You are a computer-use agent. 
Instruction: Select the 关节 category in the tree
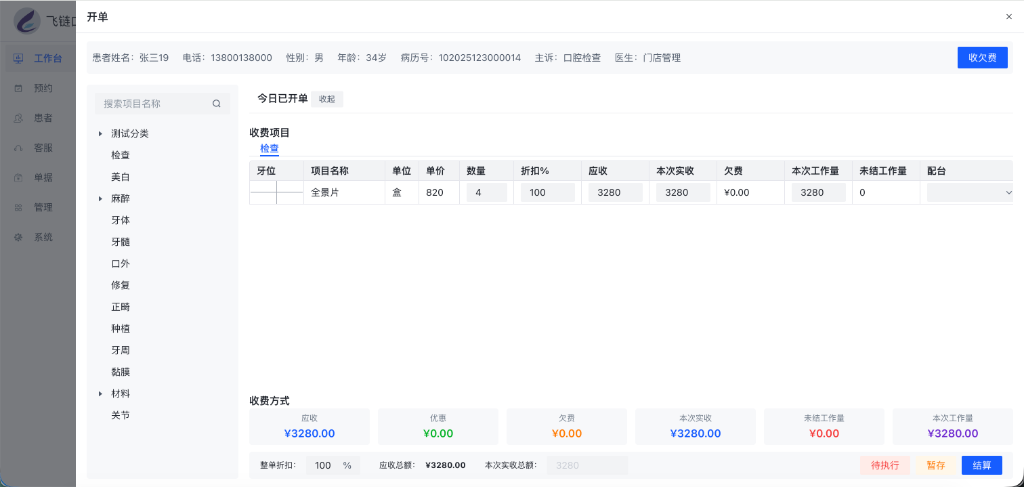pos(121,415)
